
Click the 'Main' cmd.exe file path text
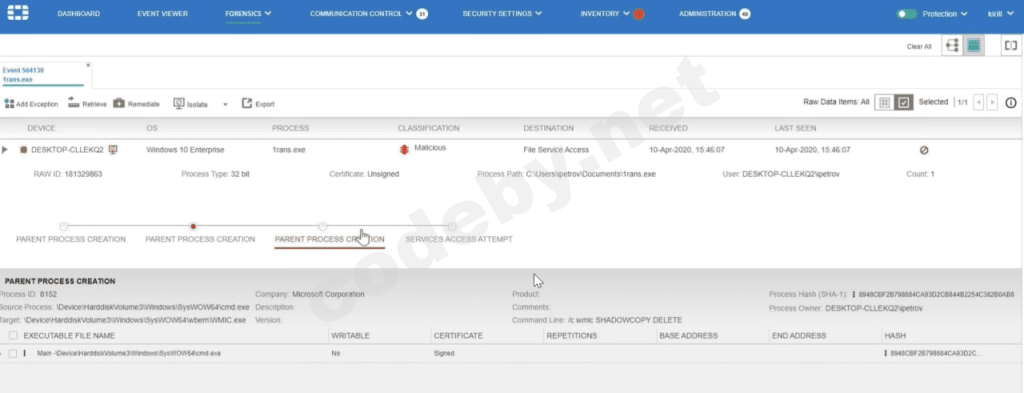coord(129,353)
